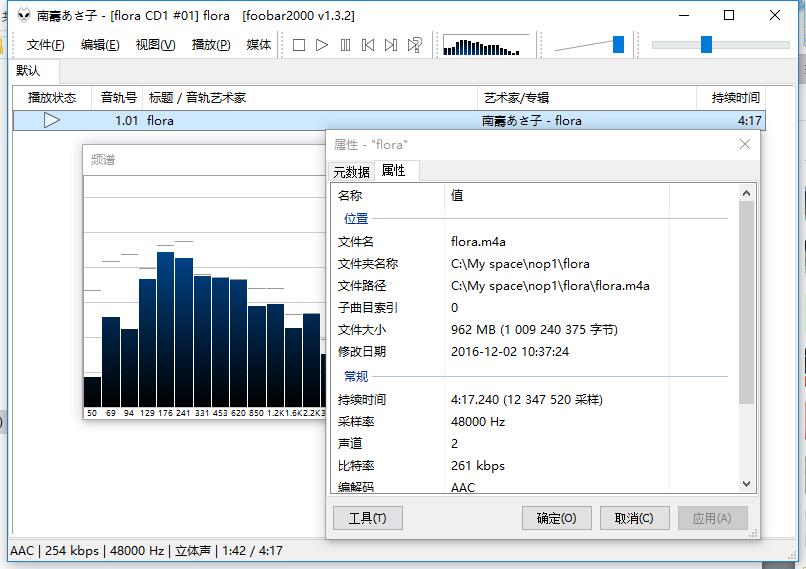Click the Stop playback button
This screenshot has width=806, height=569.
pos(298,45)
